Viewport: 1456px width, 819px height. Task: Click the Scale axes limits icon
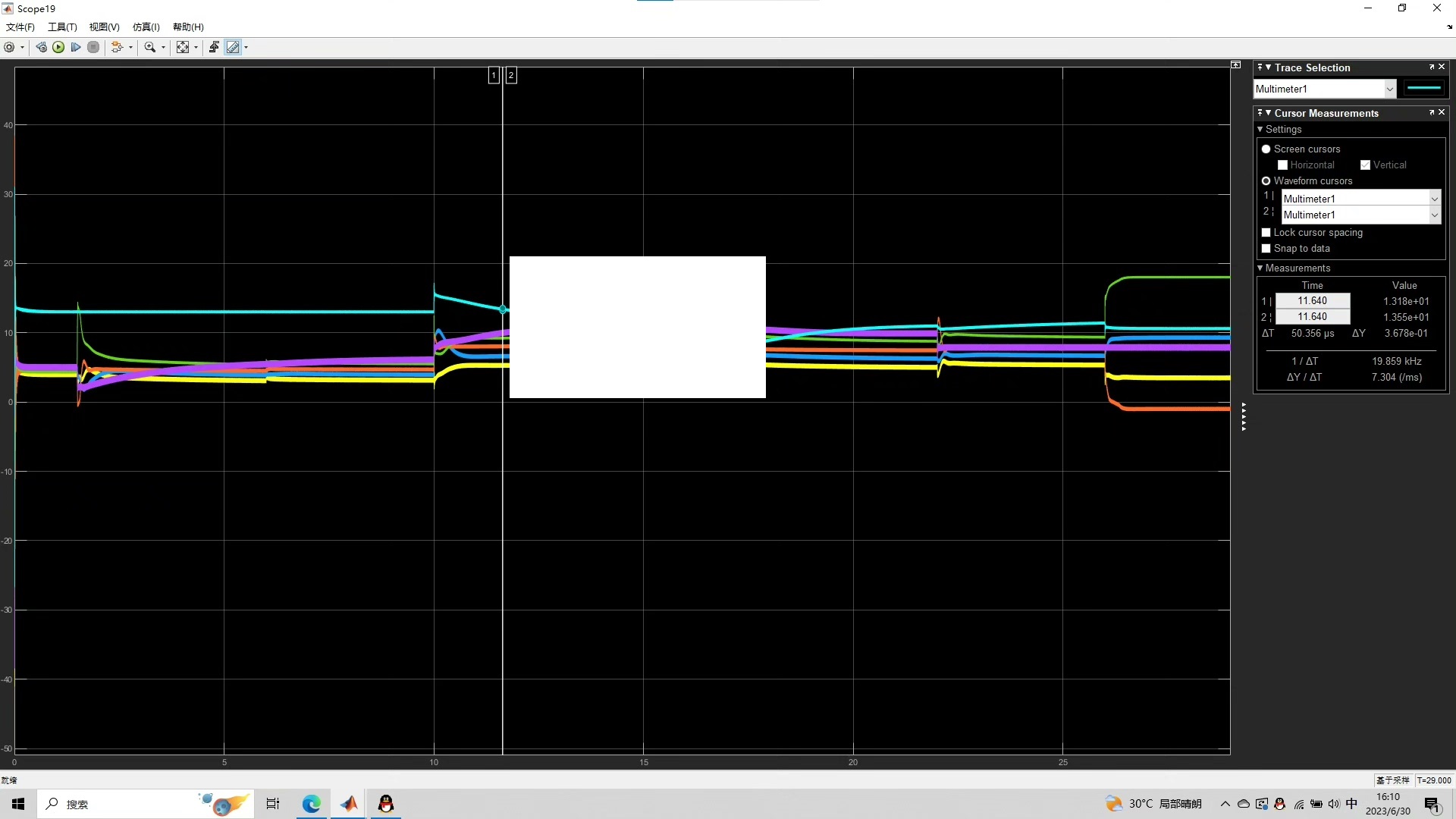tap(183, 47)
